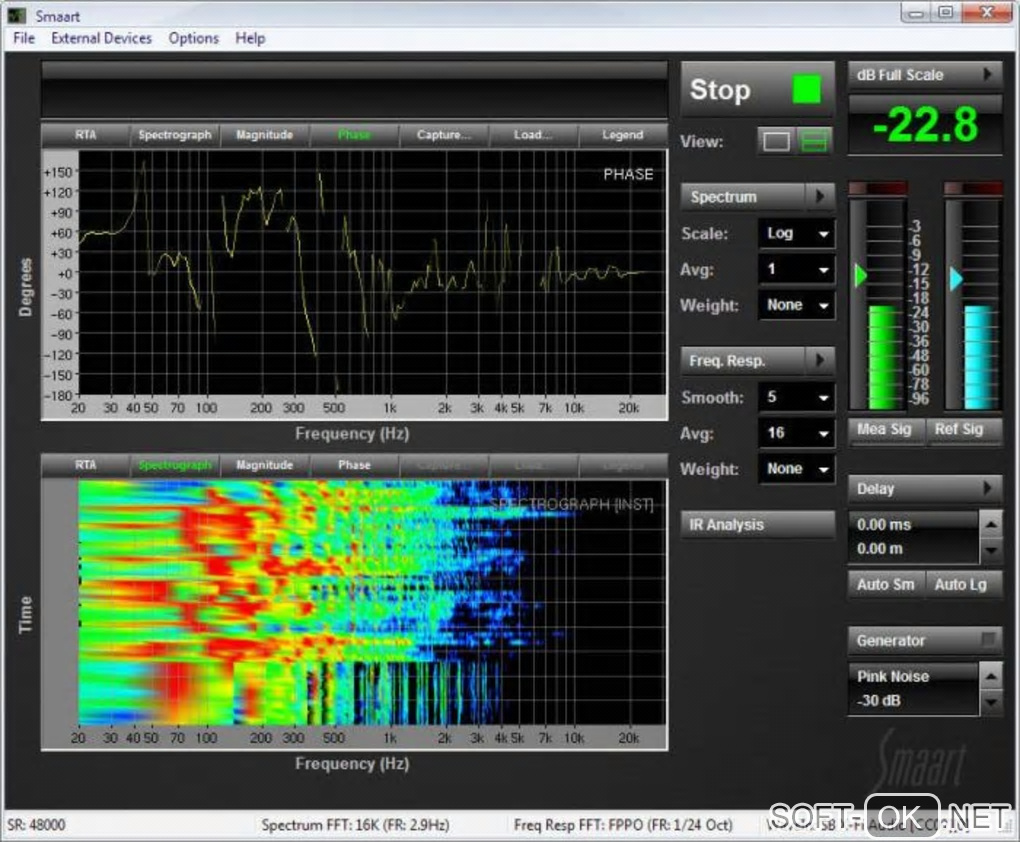Click the Auto Sm delay button
The height and width of the screenshot is (842, 1020).
point(885,584)
